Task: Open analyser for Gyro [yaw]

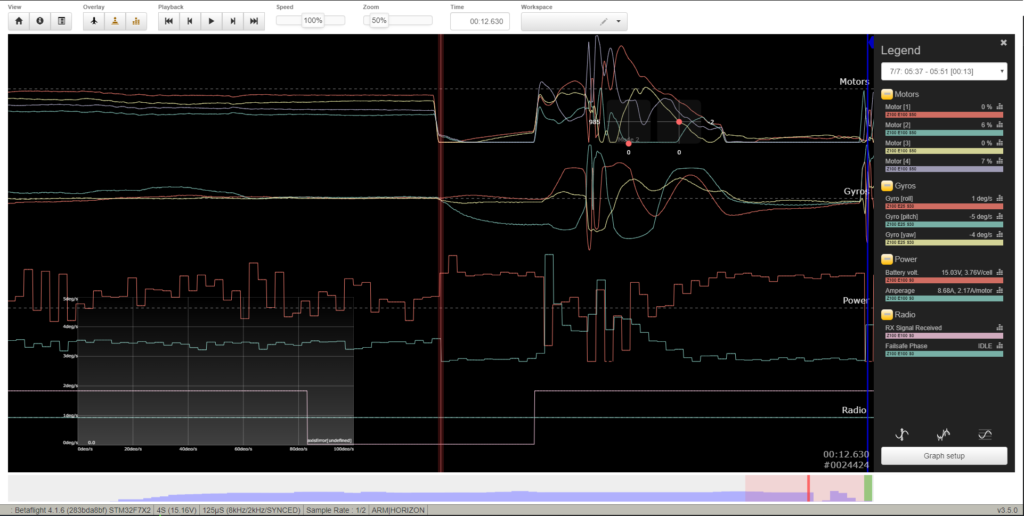Action: [1000, 234]
